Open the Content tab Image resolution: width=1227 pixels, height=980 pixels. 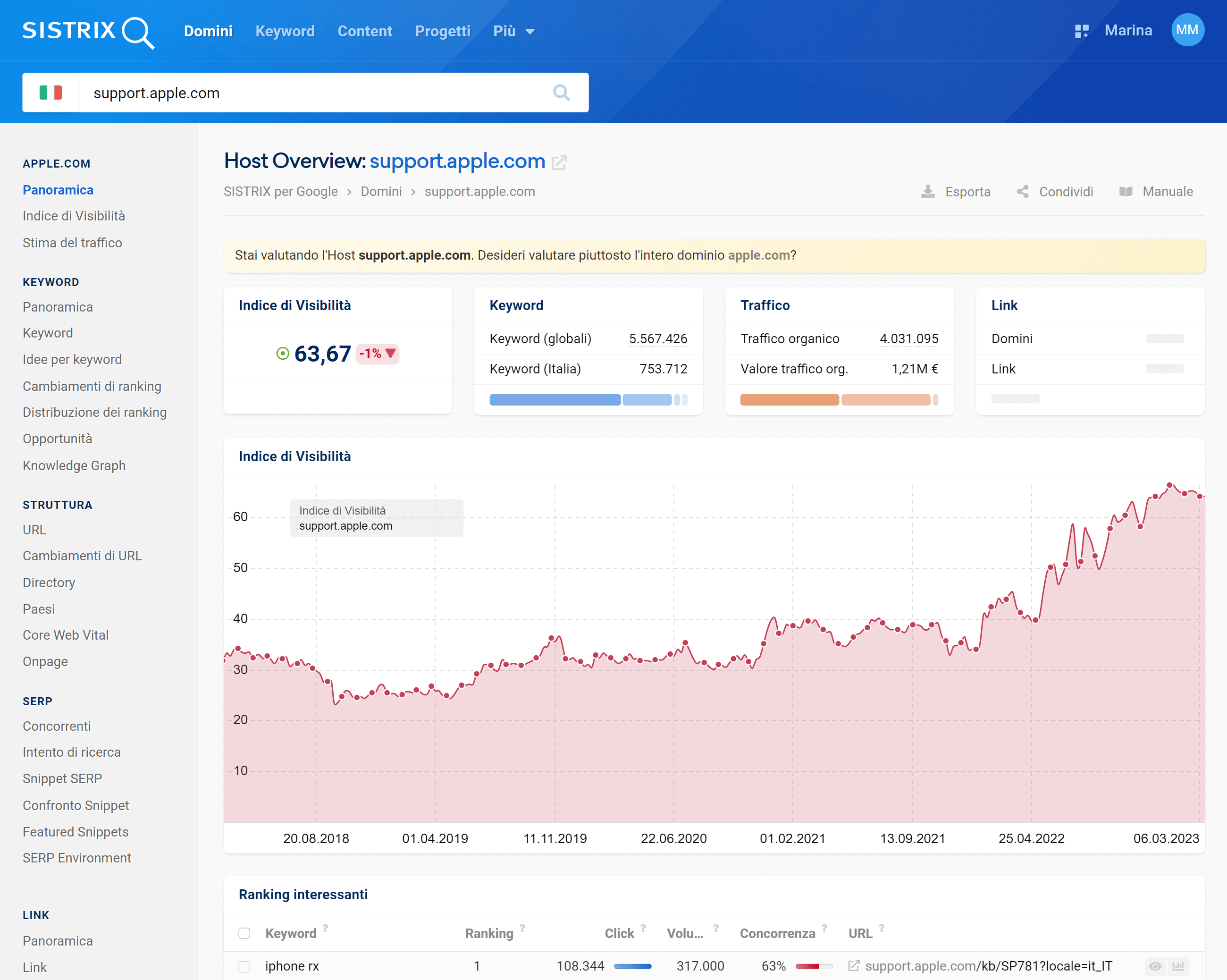pos(365,31)
